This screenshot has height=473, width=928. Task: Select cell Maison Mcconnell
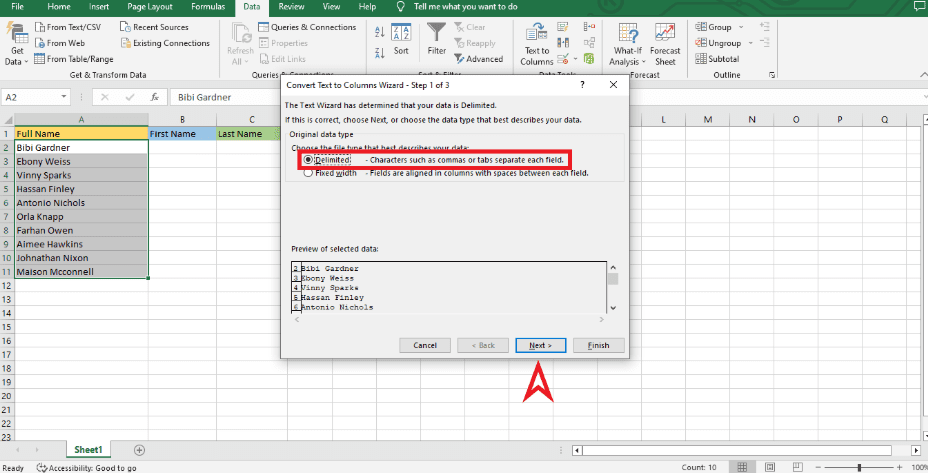point(81,272)
